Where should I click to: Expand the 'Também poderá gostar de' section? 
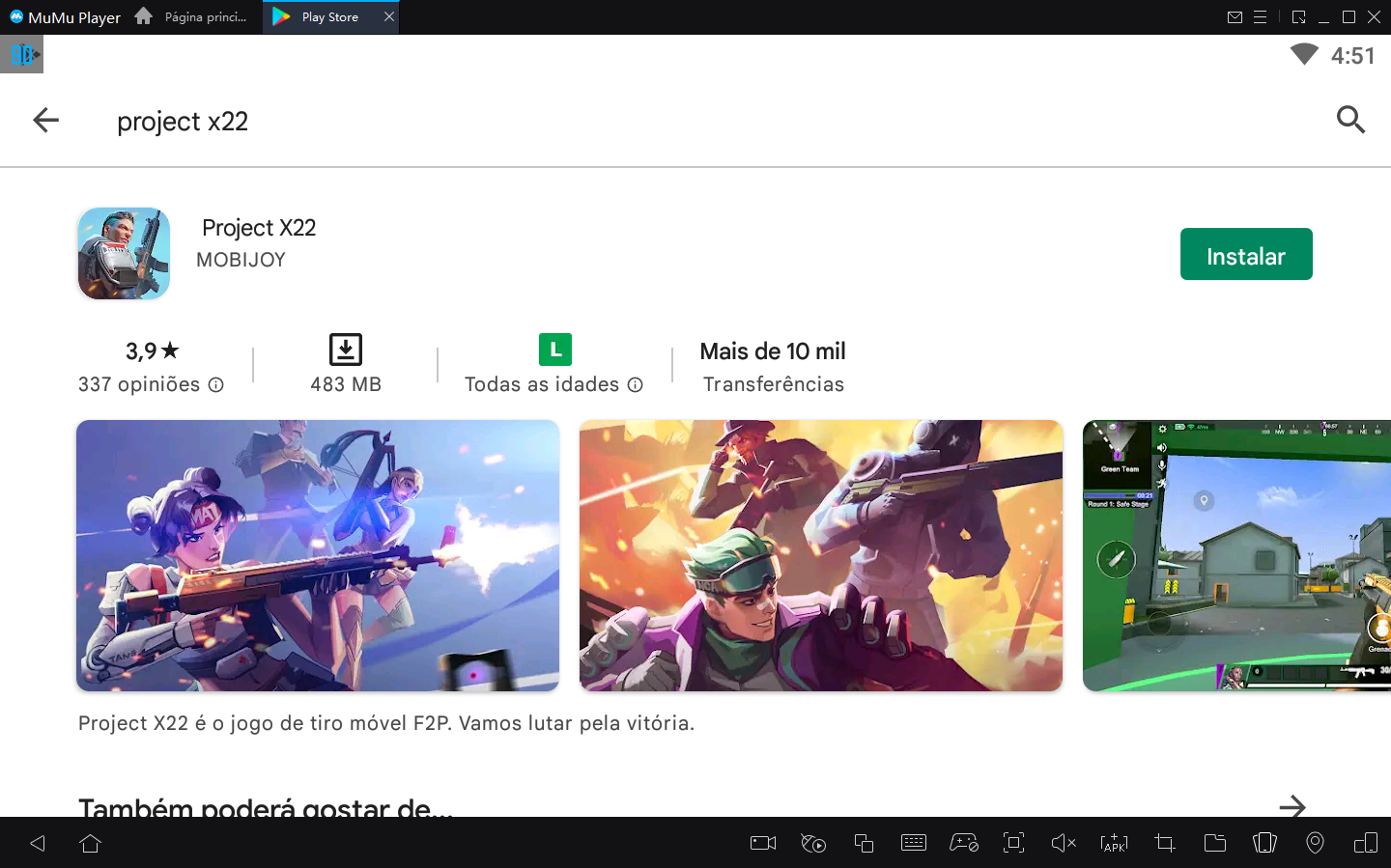coord(1292,807)
